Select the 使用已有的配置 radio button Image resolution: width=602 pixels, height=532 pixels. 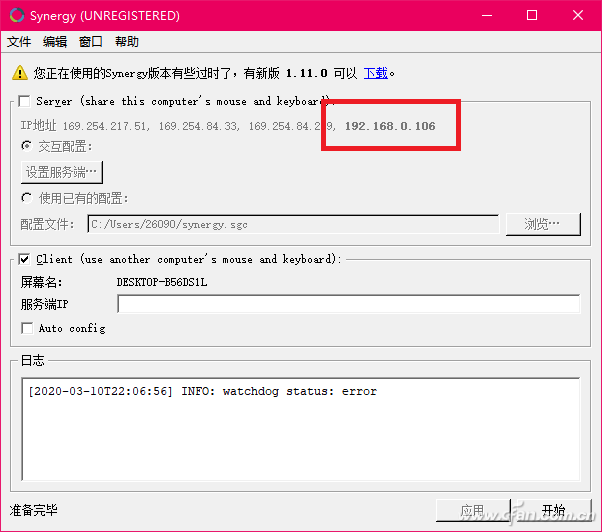26,198
